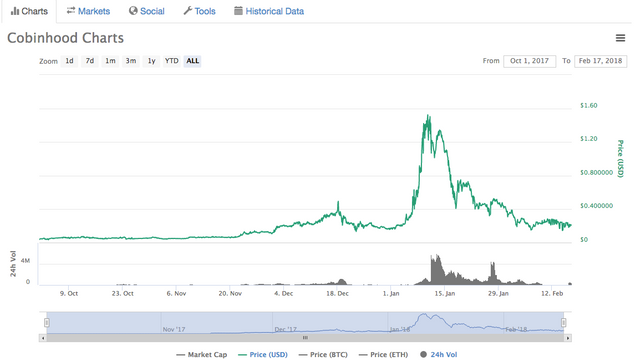Click the $0.400000 price axis label

[x=596, y=206]
